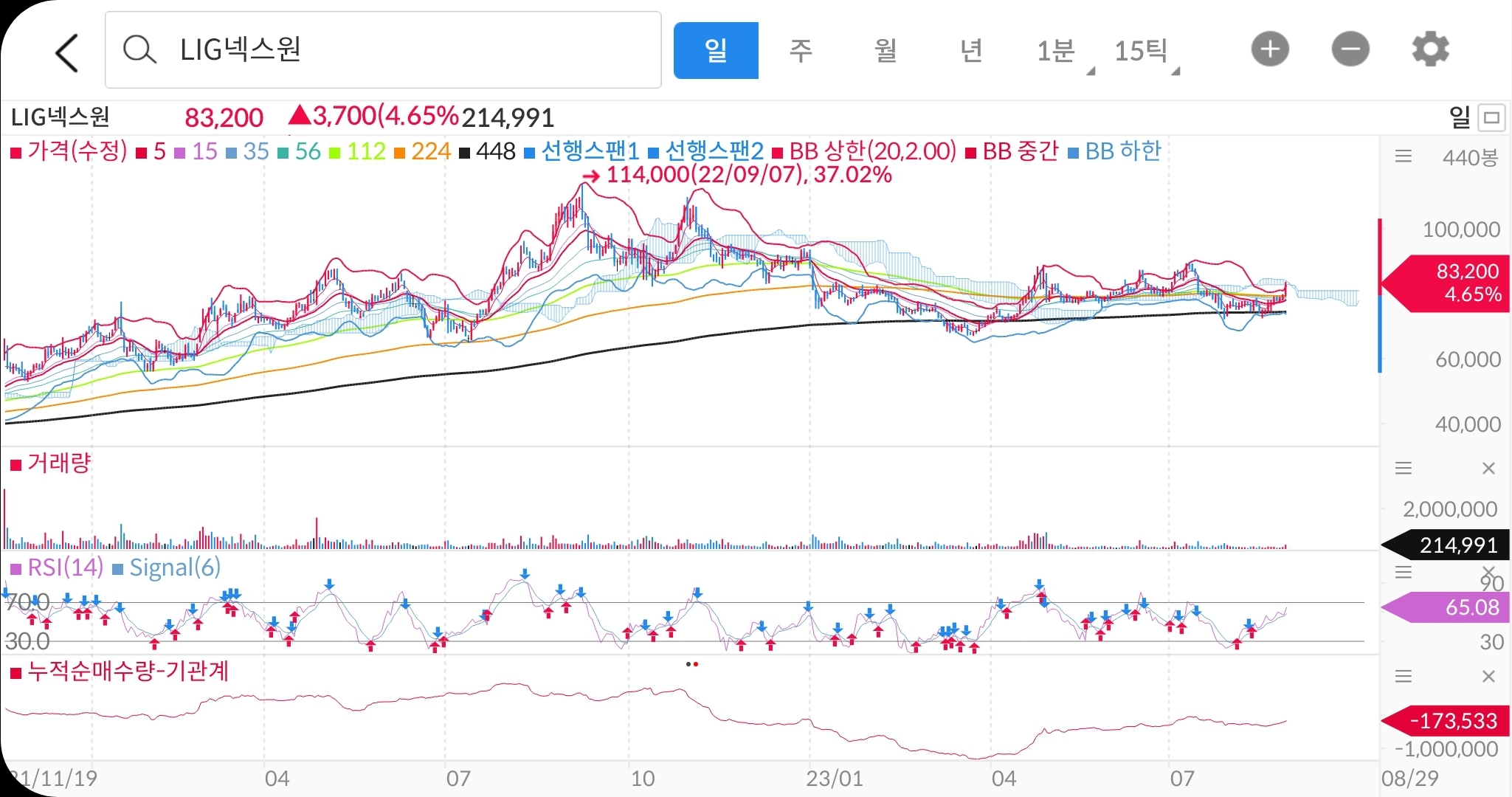This screenshot has height=797, width=1512.
Task: Tap the 08/29 date on time axis
Action: 1409,779
